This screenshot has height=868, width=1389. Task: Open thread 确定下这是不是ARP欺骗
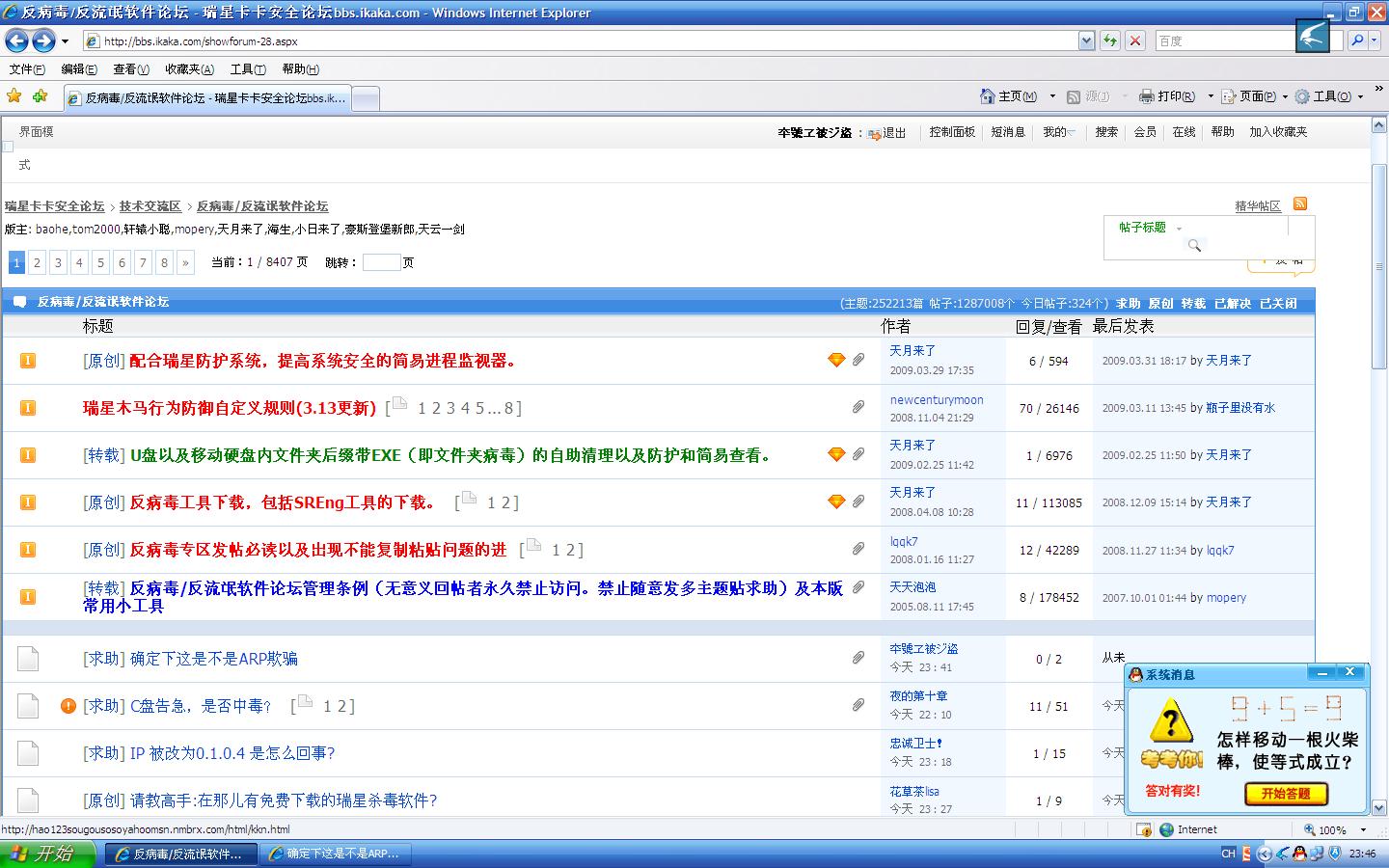click(x=213, y=659)
